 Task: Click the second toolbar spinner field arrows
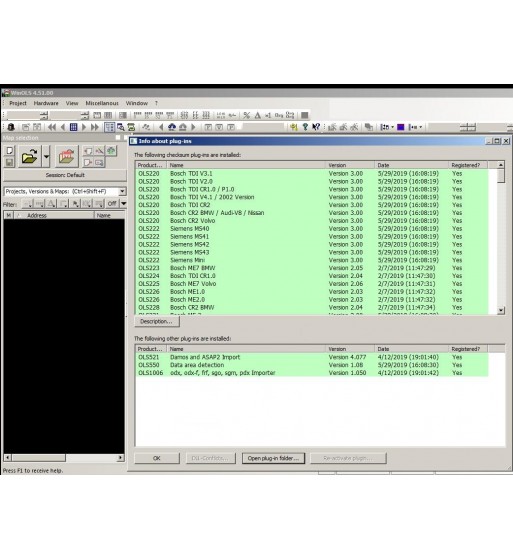84,115
